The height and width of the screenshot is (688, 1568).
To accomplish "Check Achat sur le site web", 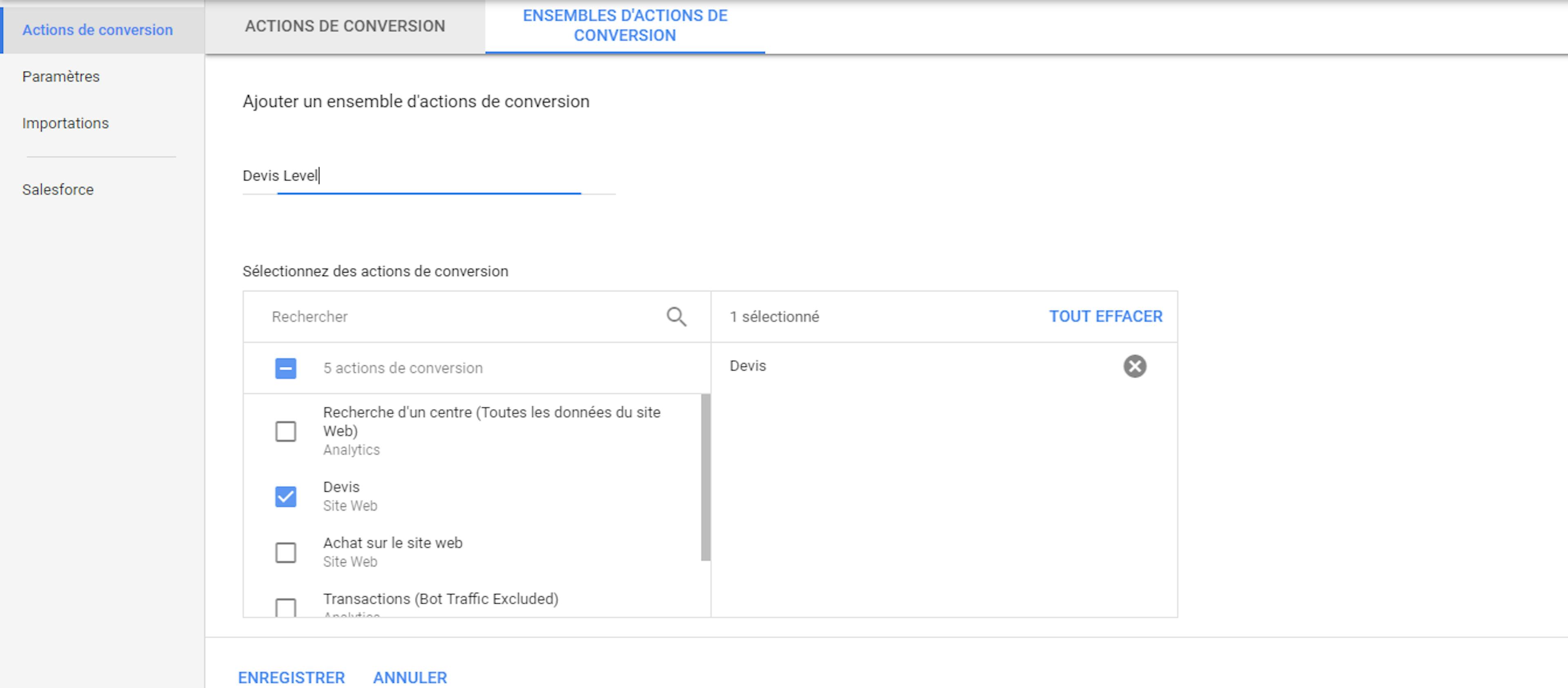I will (x=285, y=553).
